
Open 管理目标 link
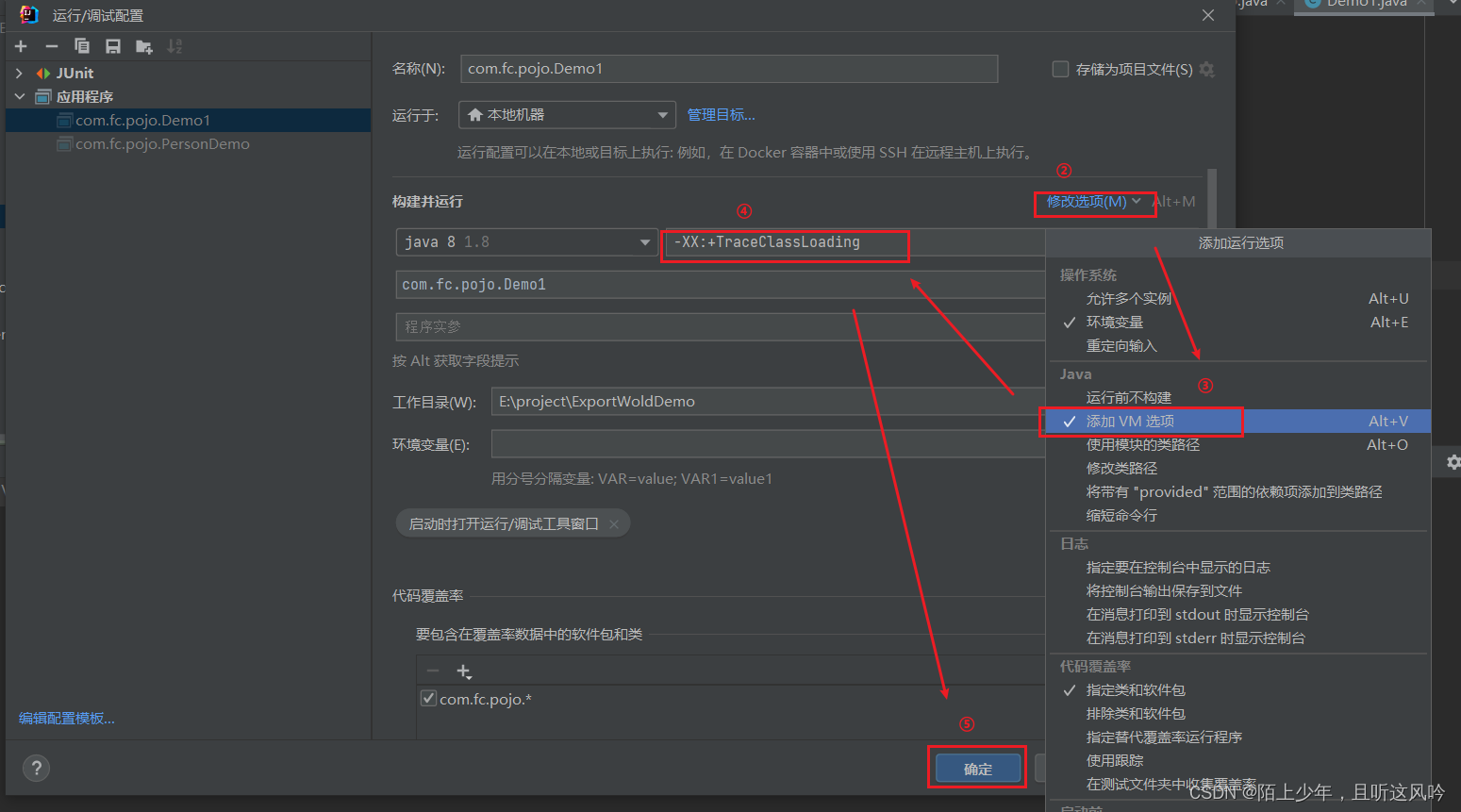(721, 115)
